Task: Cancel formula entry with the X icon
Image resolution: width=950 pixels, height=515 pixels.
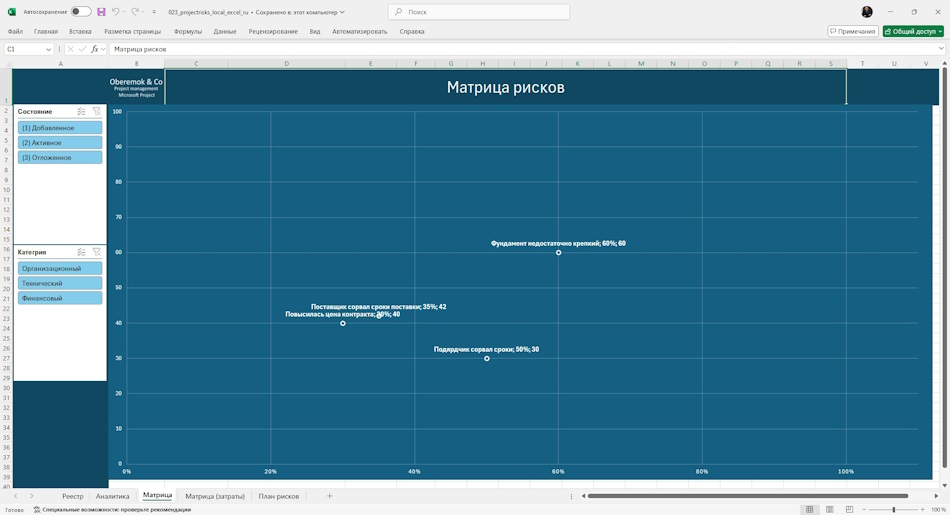Action: pyautogui.click(x=70, y=49)
